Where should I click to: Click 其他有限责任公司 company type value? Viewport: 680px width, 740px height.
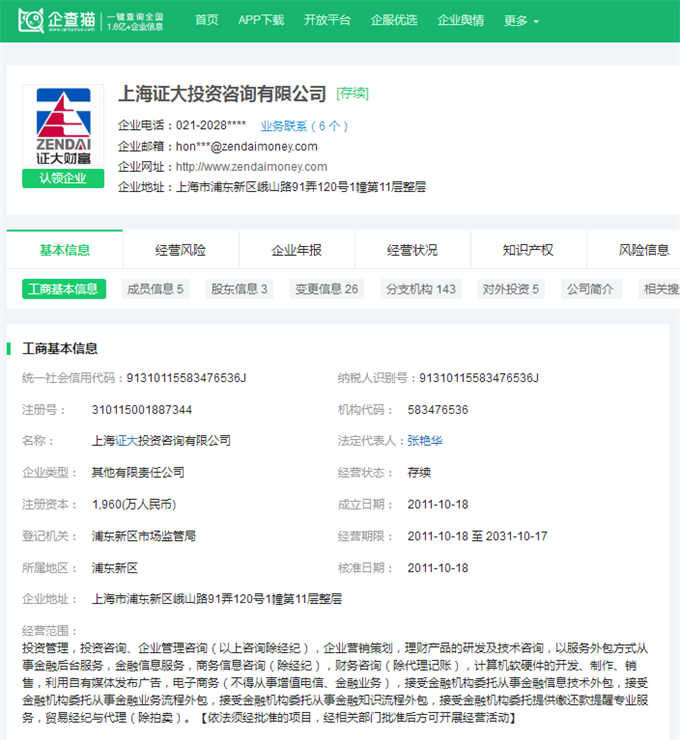tap(138, 472)
